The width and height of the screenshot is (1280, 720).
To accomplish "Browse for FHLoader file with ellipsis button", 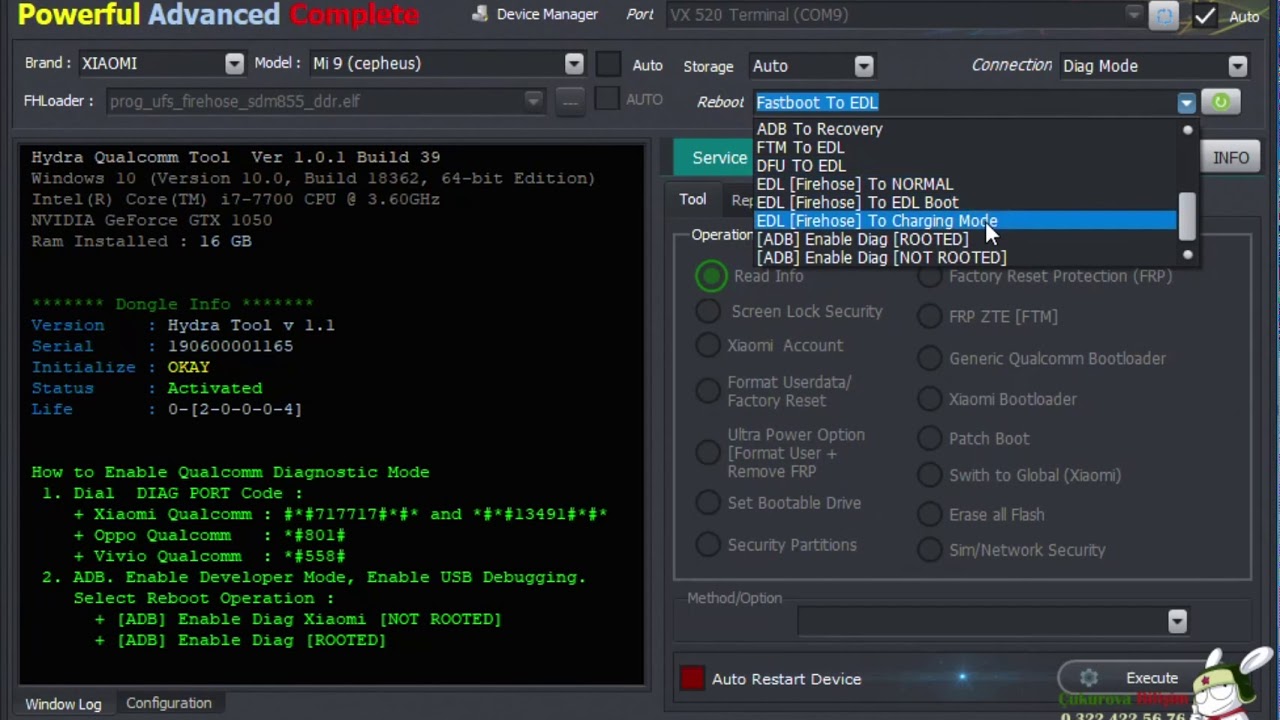I will [570, 101].
